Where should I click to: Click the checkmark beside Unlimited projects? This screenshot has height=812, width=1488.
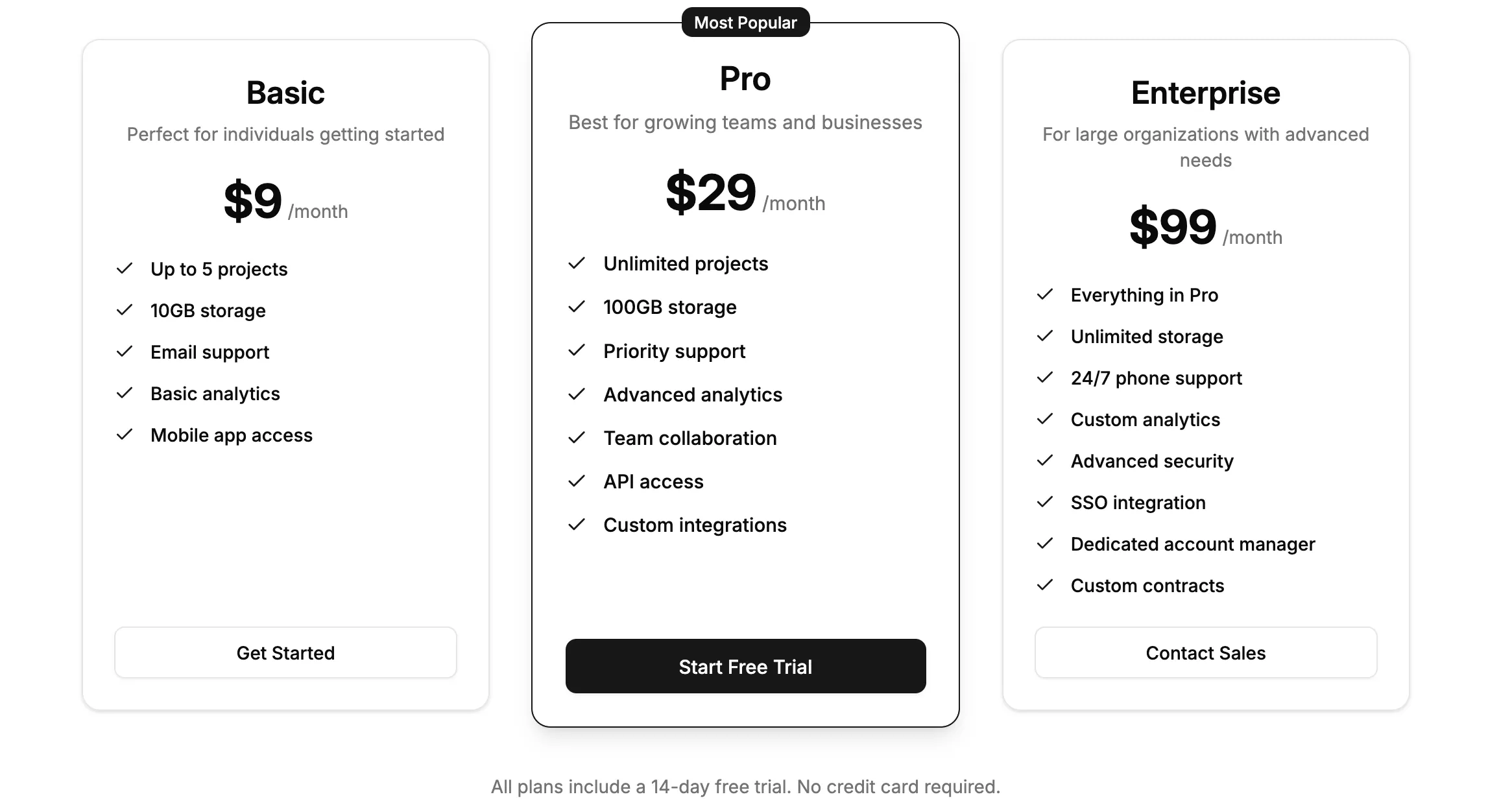coord(576,263)
